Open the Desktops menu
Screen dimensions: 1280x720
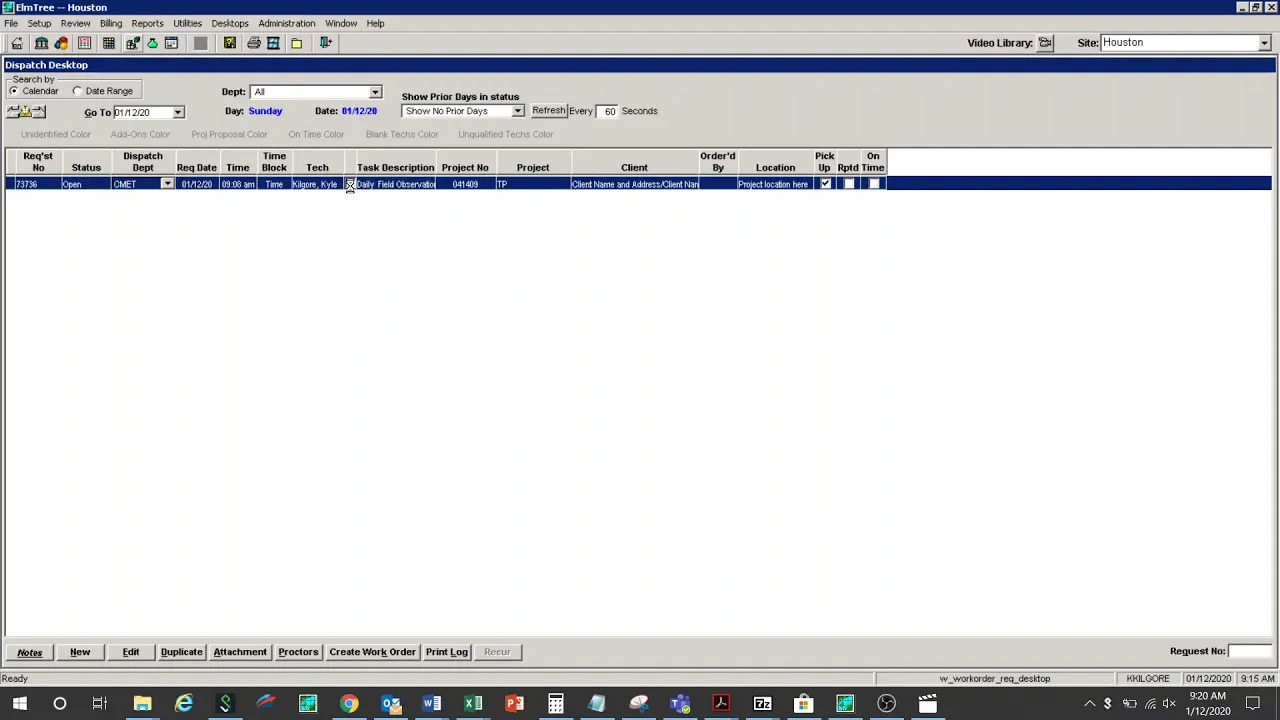[230, 23]
